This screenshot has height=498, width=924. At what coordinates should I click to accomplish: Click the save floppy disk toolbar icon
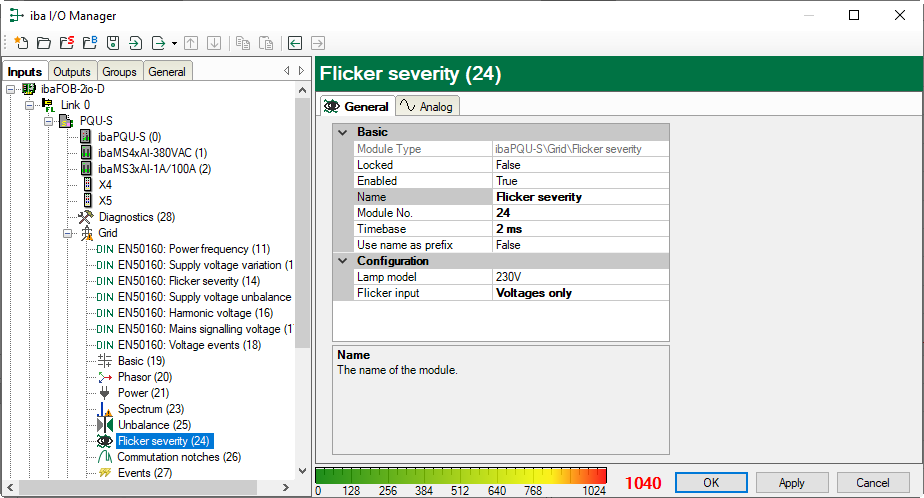(112, 43)
